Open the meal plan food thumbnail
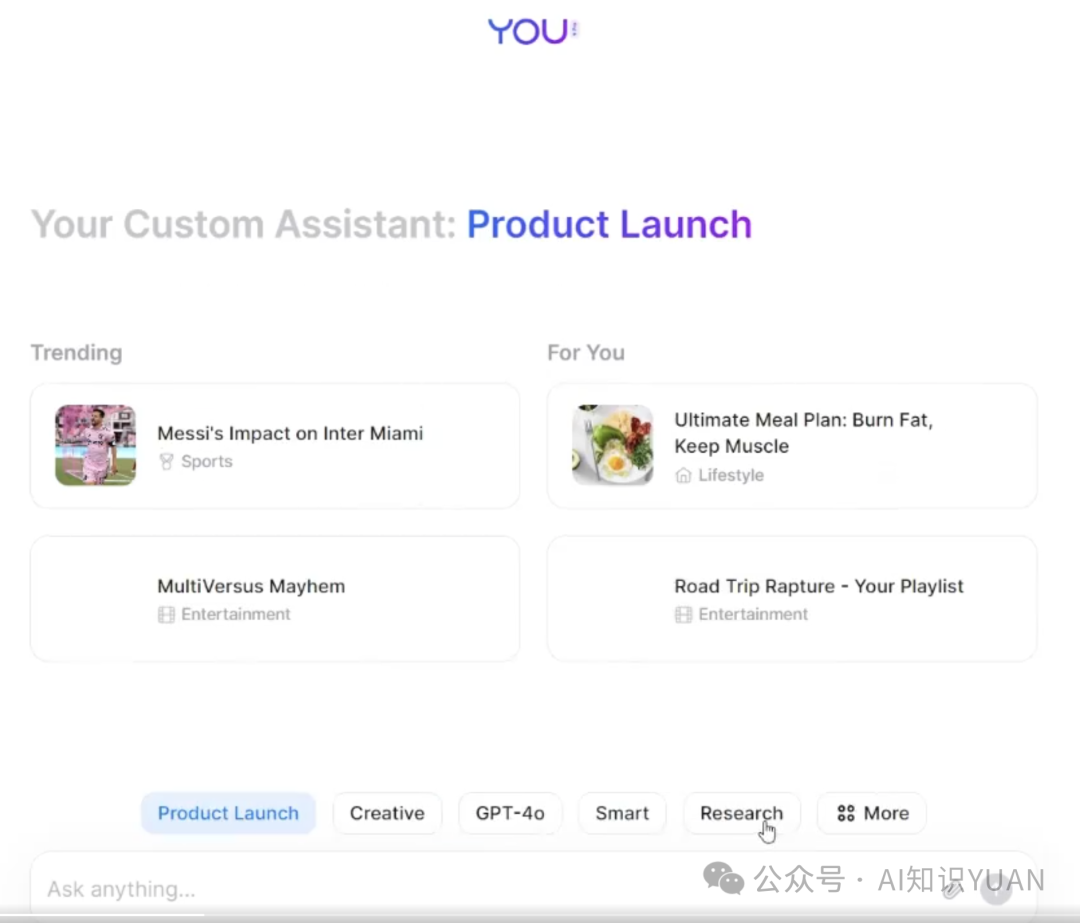This screenshot has width=1080, height=923. click(612, 445)
